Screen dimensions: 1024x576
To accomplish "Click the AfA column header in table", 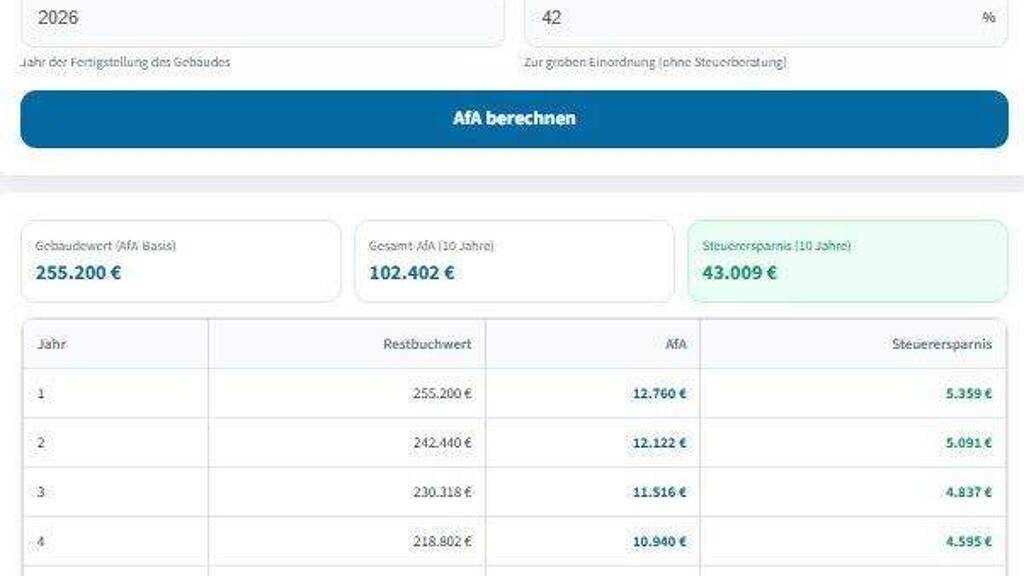I will click(676, 344).
